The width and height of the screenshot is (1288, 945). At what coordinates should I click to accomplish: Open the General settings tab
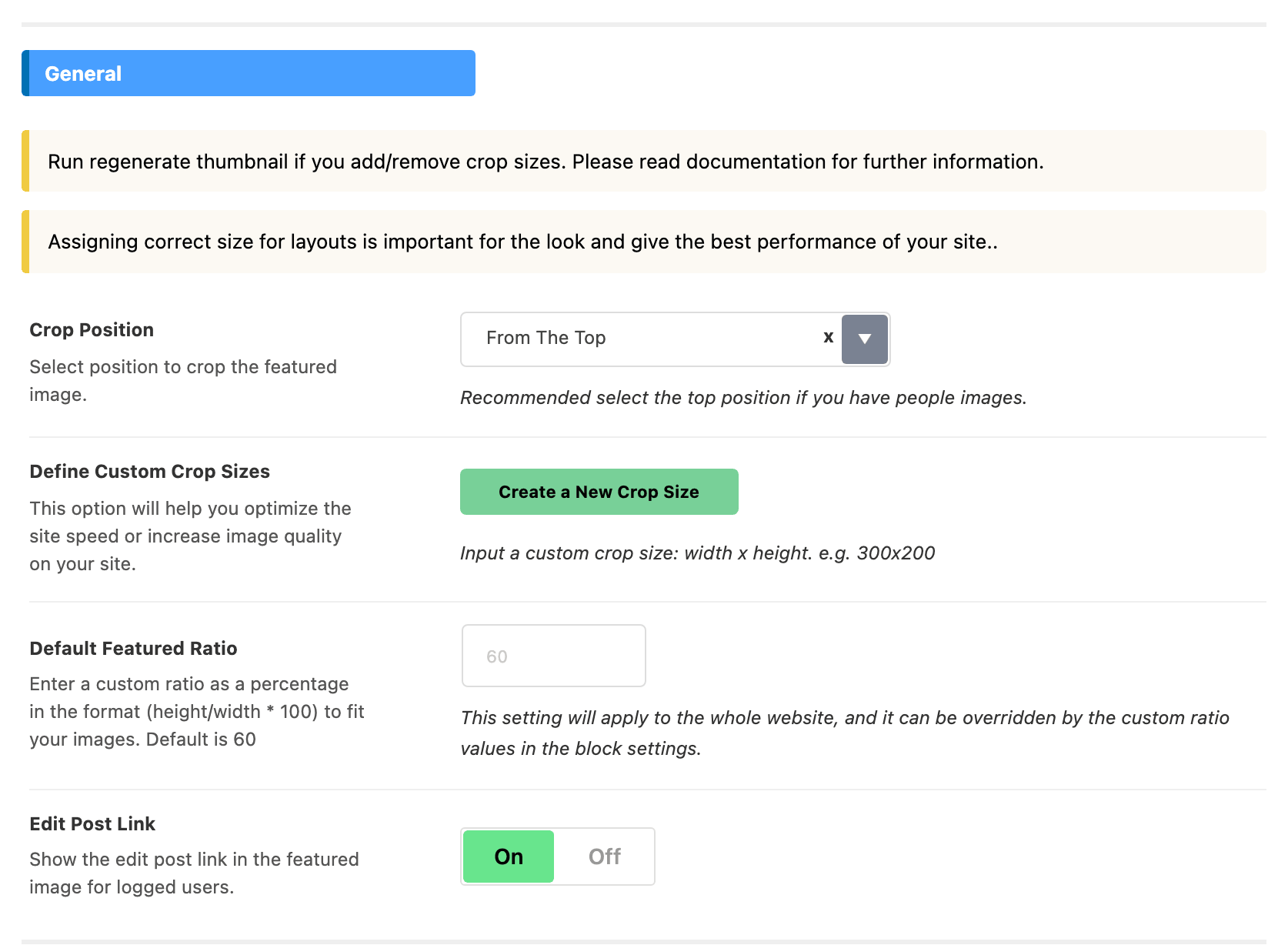(249, 73)
